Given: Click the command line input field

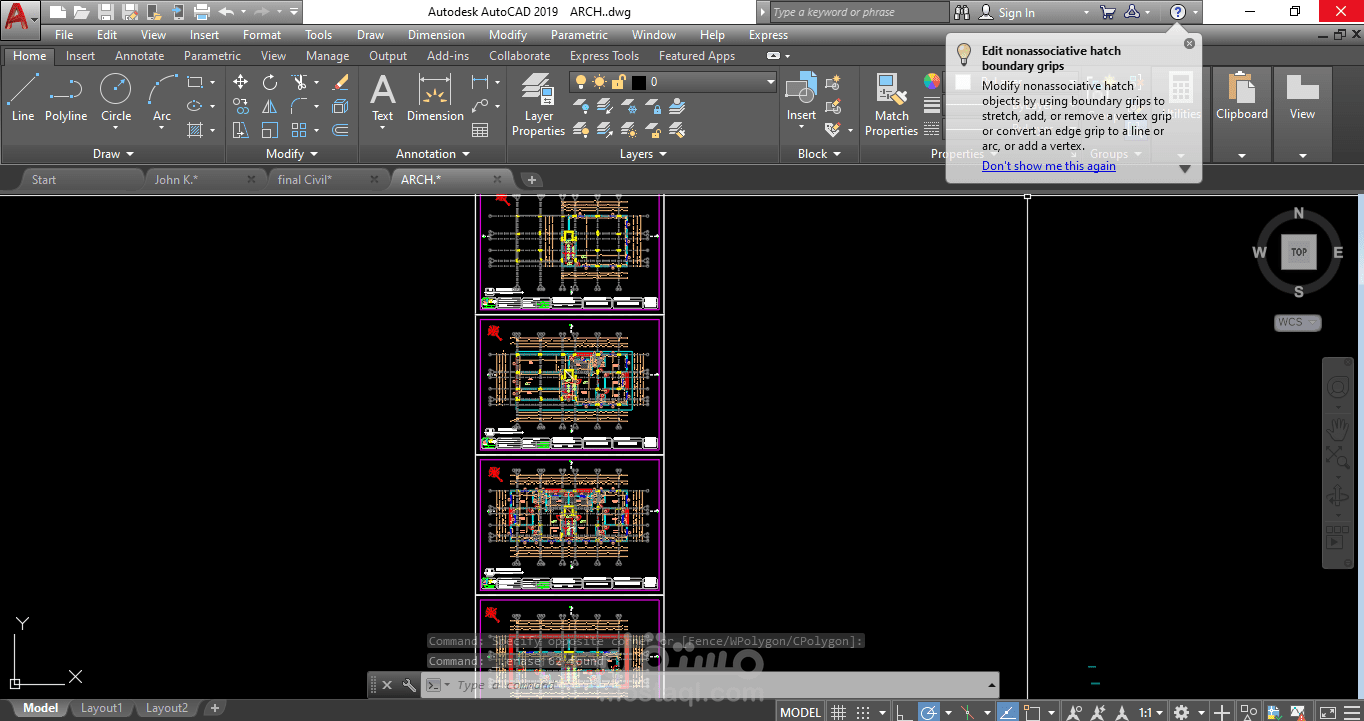Looking at the screenshot, I should [x=700, y=685].
